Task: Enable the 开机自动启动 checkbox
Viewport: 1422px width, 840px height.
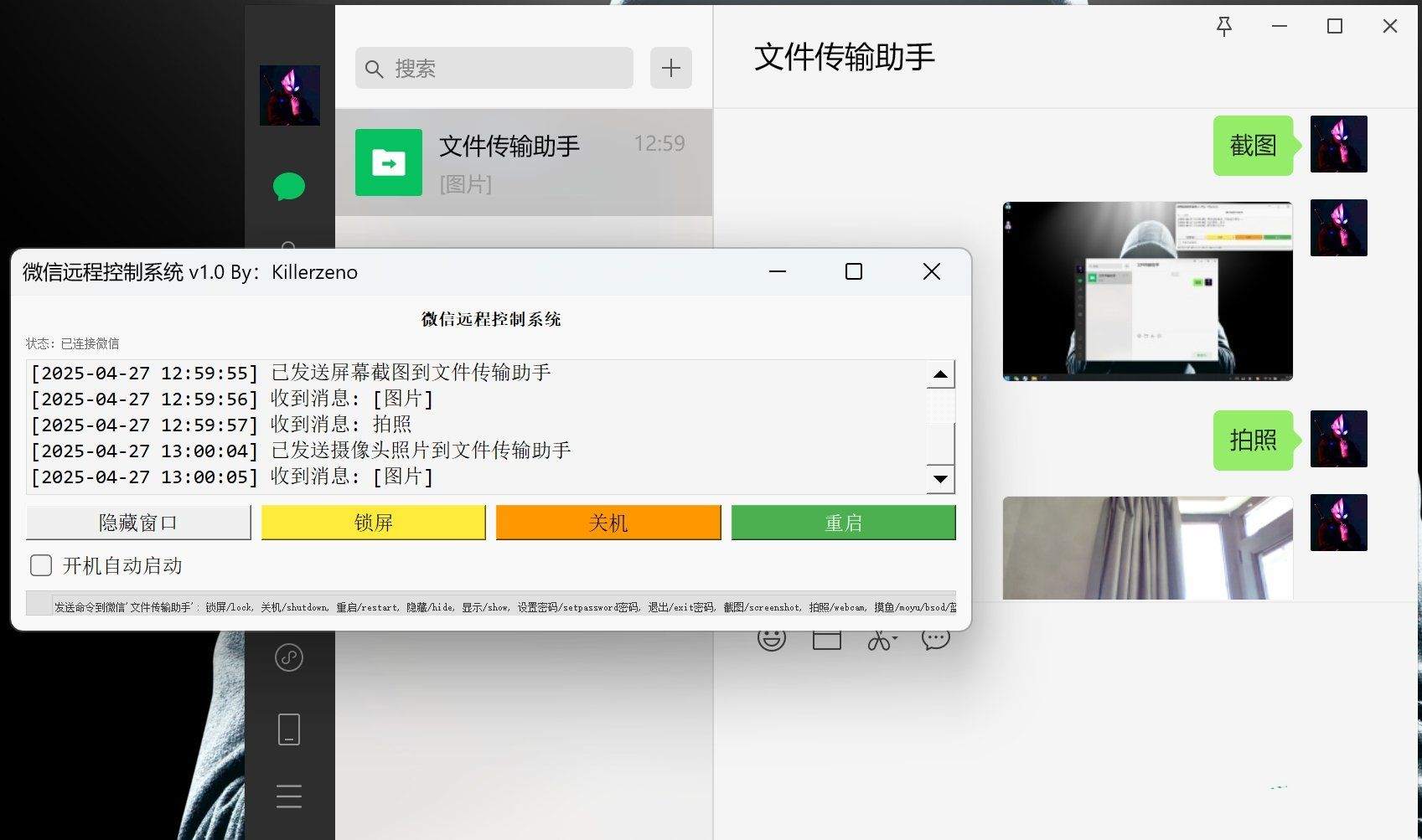Action: pyautogui.click(x=40, y=565)
